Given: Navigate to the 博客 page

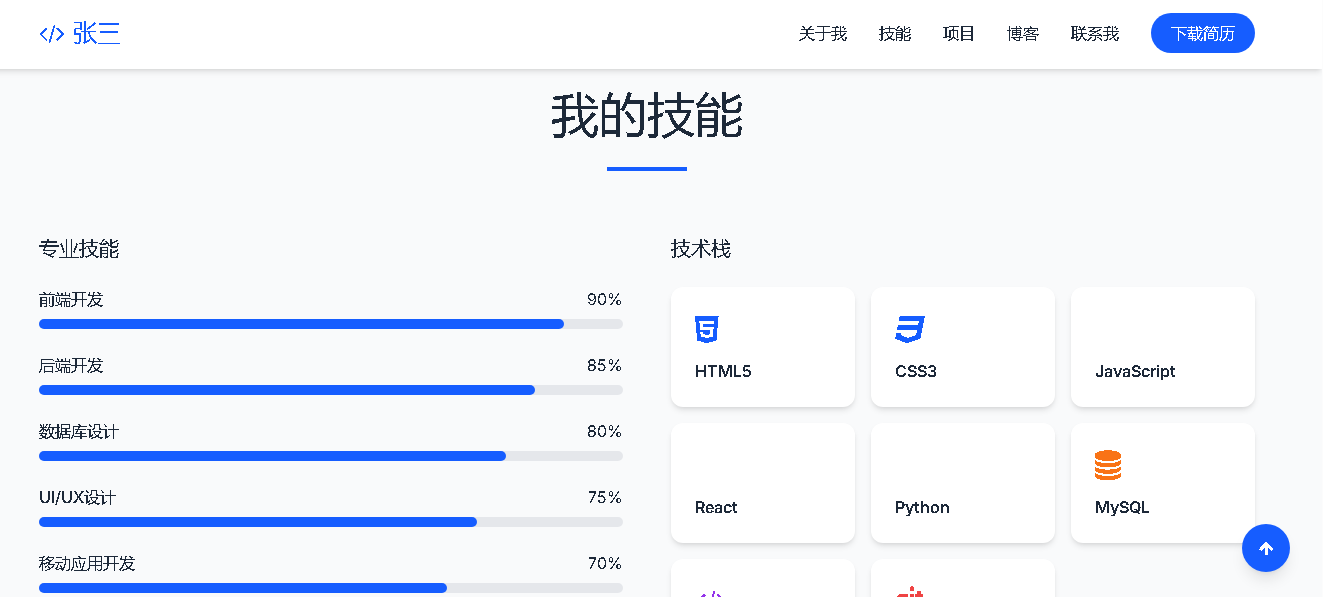Looking at the screenshot, I should click(x=1022, y=34).
